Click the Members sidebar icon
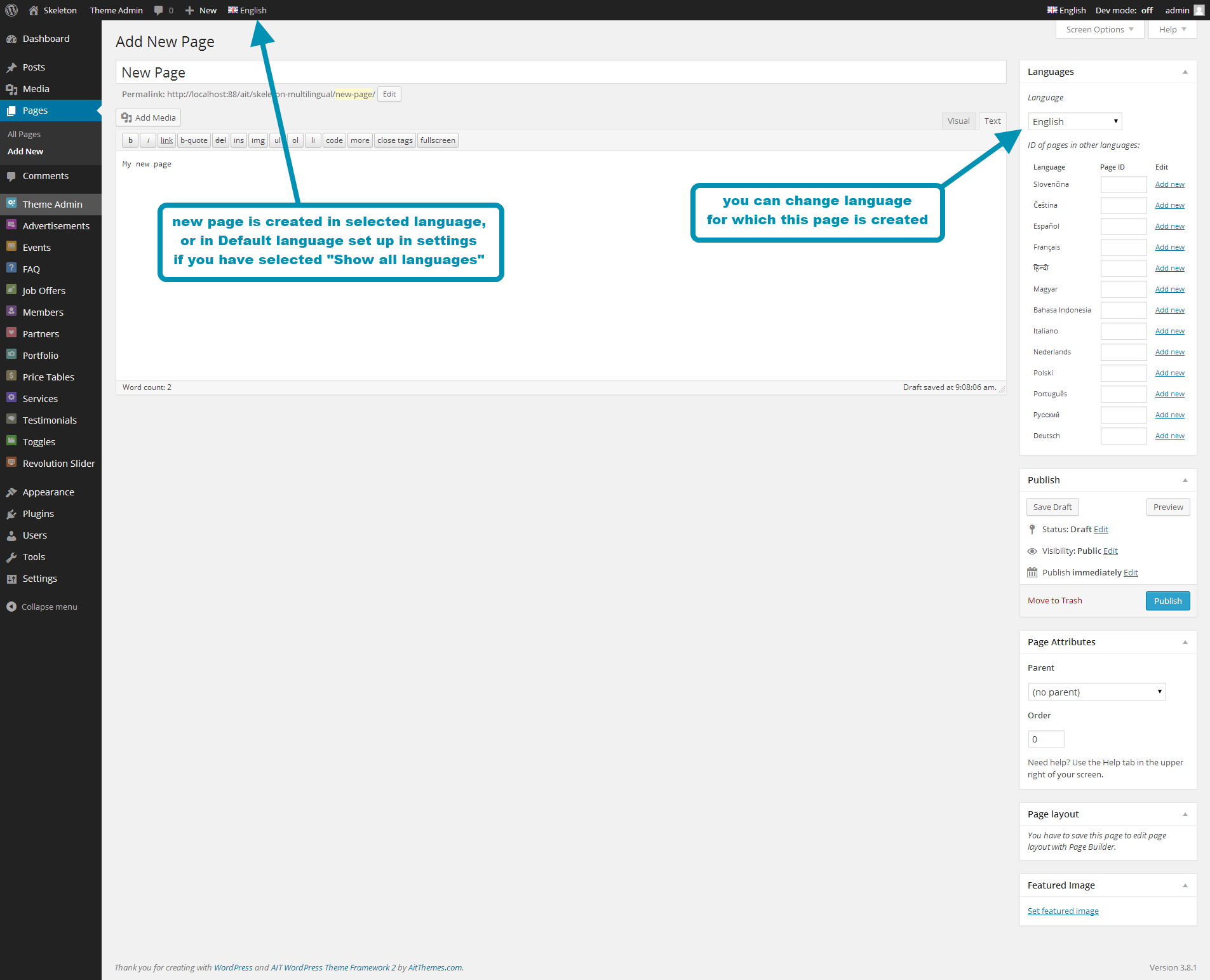Screen dimensions: 1210x980 (x=11, y=311)
